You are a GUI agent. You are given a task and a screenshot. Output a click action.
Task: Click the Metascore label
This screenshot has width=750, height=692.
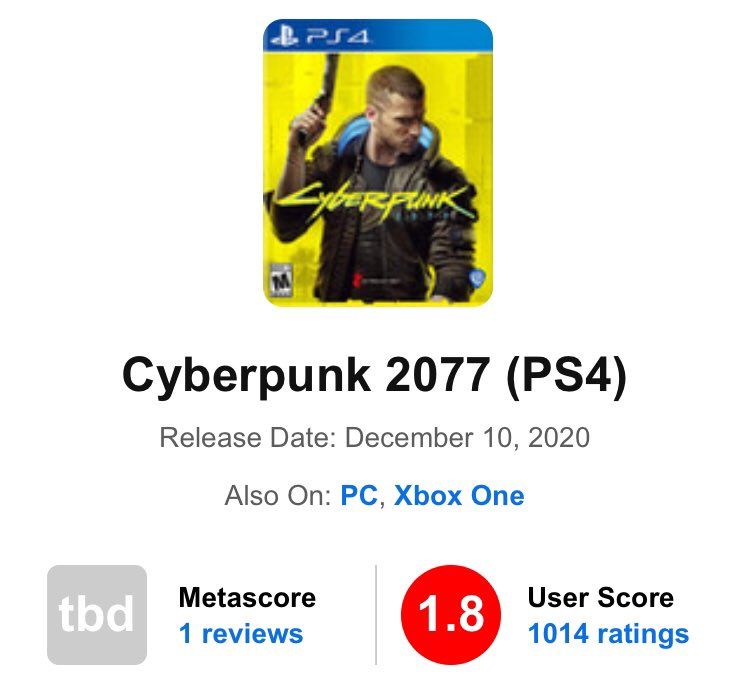(247, 598)
